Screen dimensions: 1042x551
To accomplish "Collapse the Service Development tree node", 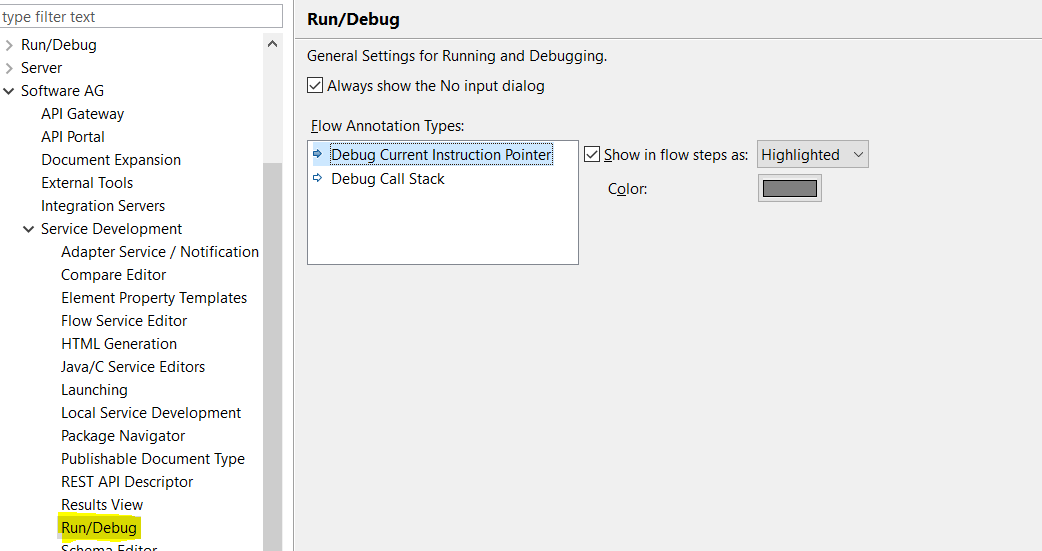I will pos(29,229).
